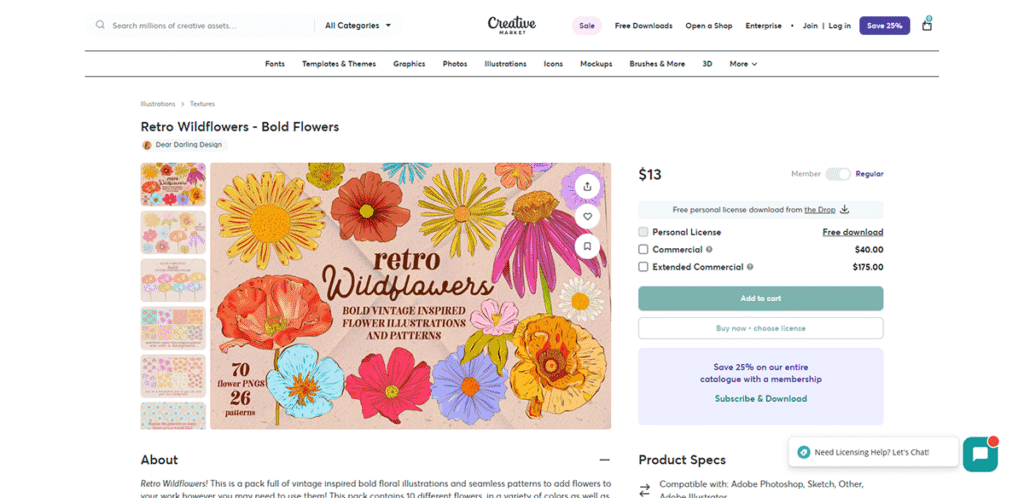Open the Illustrations category
The height and width of the screenshot is (498, 1024).
(505, 64)
